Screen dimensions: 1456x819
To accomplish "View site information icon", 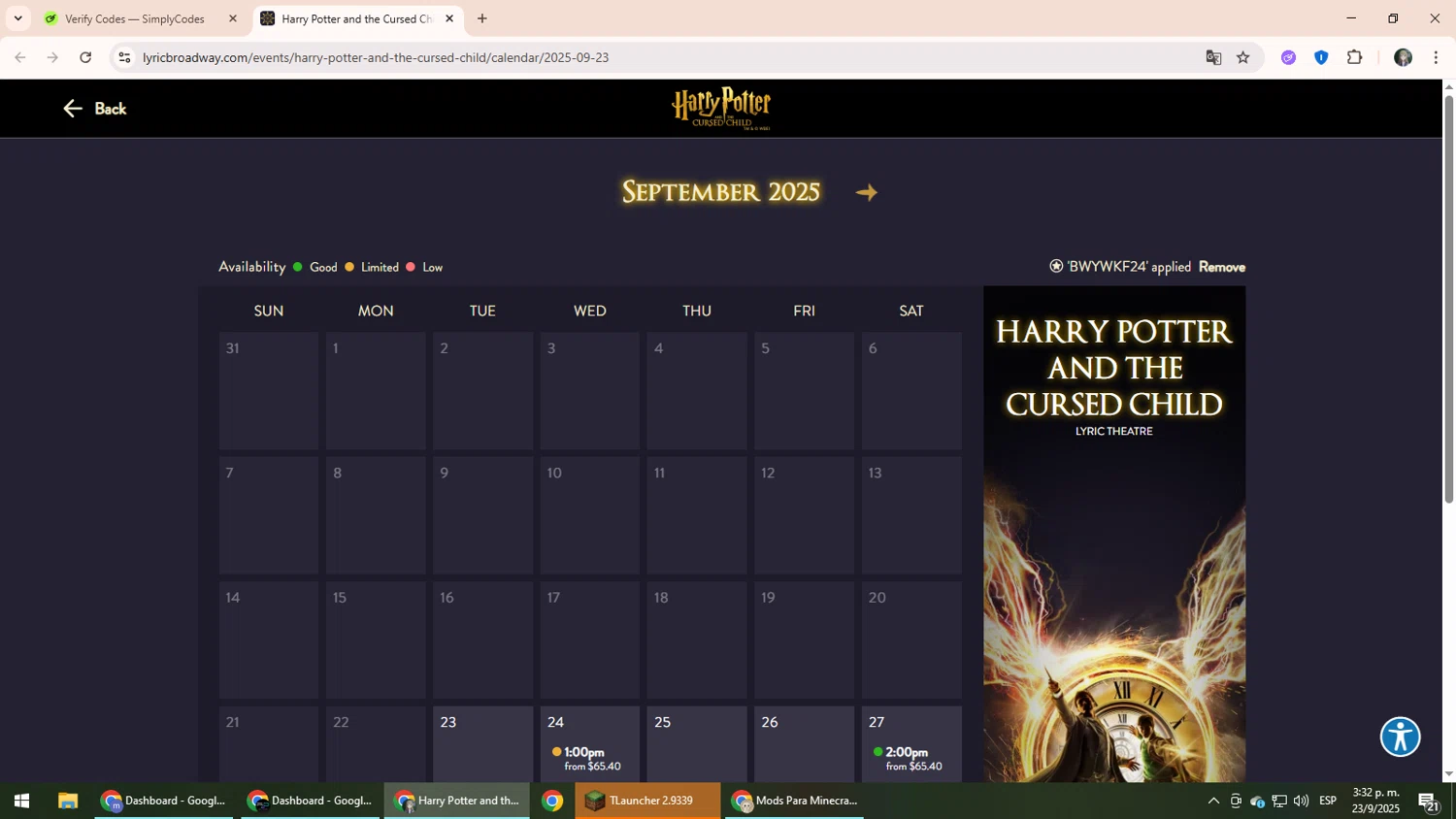I will tap(124, 57).
